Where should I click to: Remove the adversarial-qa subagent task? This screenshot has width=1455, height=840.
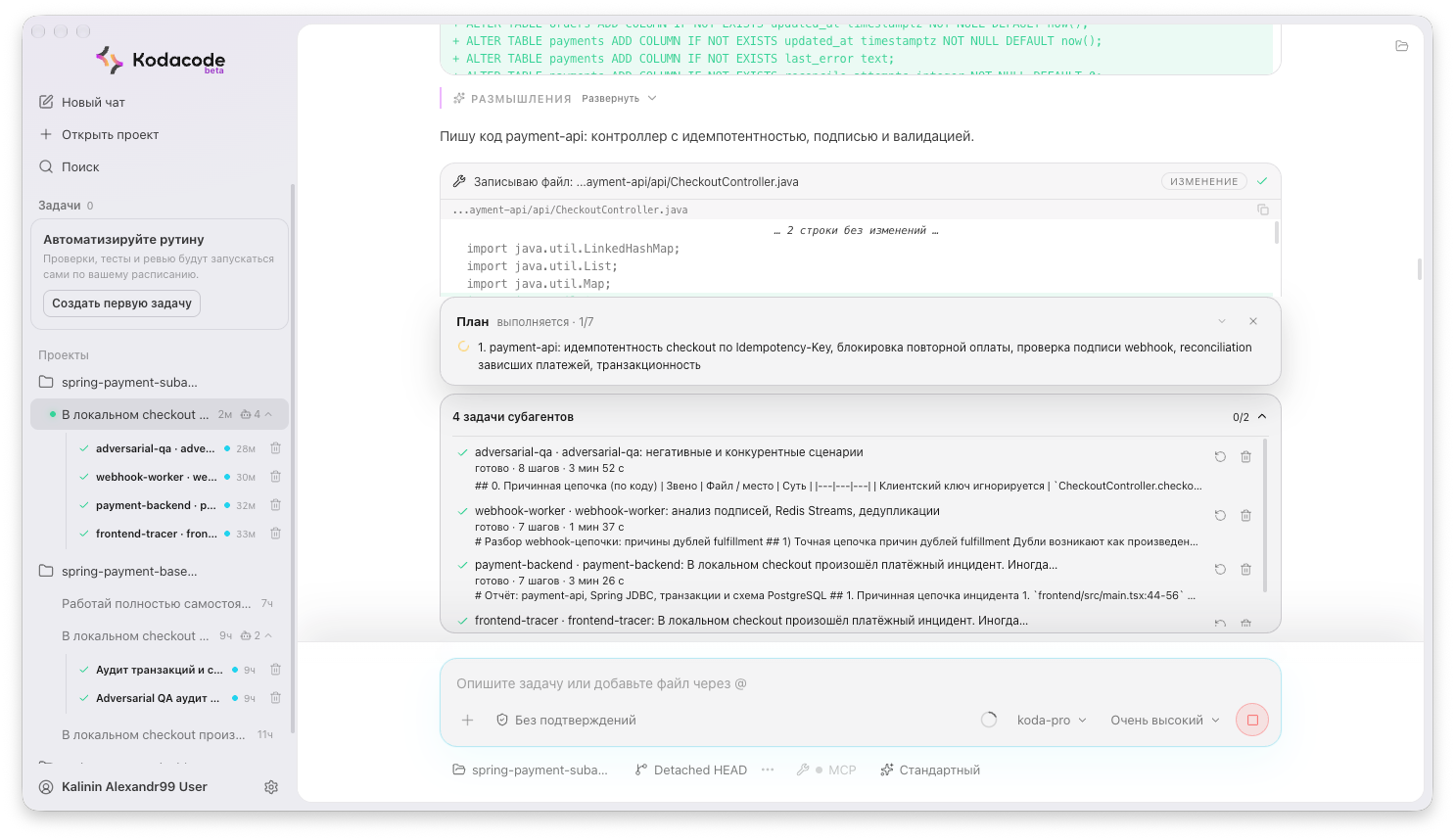click(x=1245, y=457)
